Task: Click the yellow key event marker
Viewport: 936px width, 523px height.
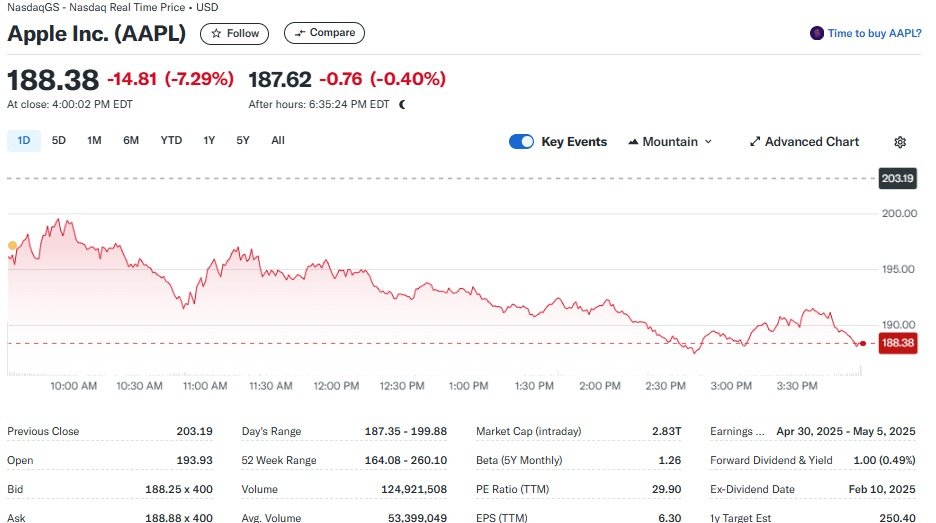Action: click(x=12, y=245)
